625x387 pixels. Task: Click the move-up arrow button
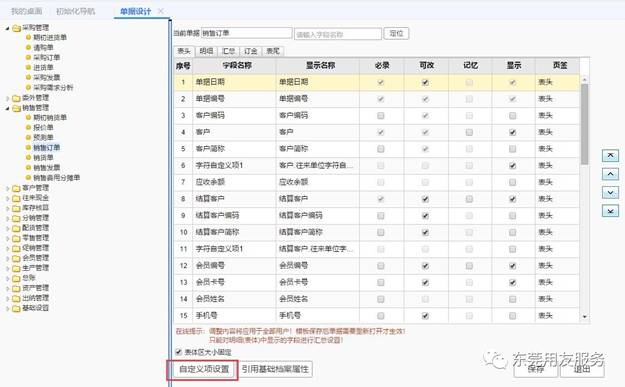click(x=610, y=174)
